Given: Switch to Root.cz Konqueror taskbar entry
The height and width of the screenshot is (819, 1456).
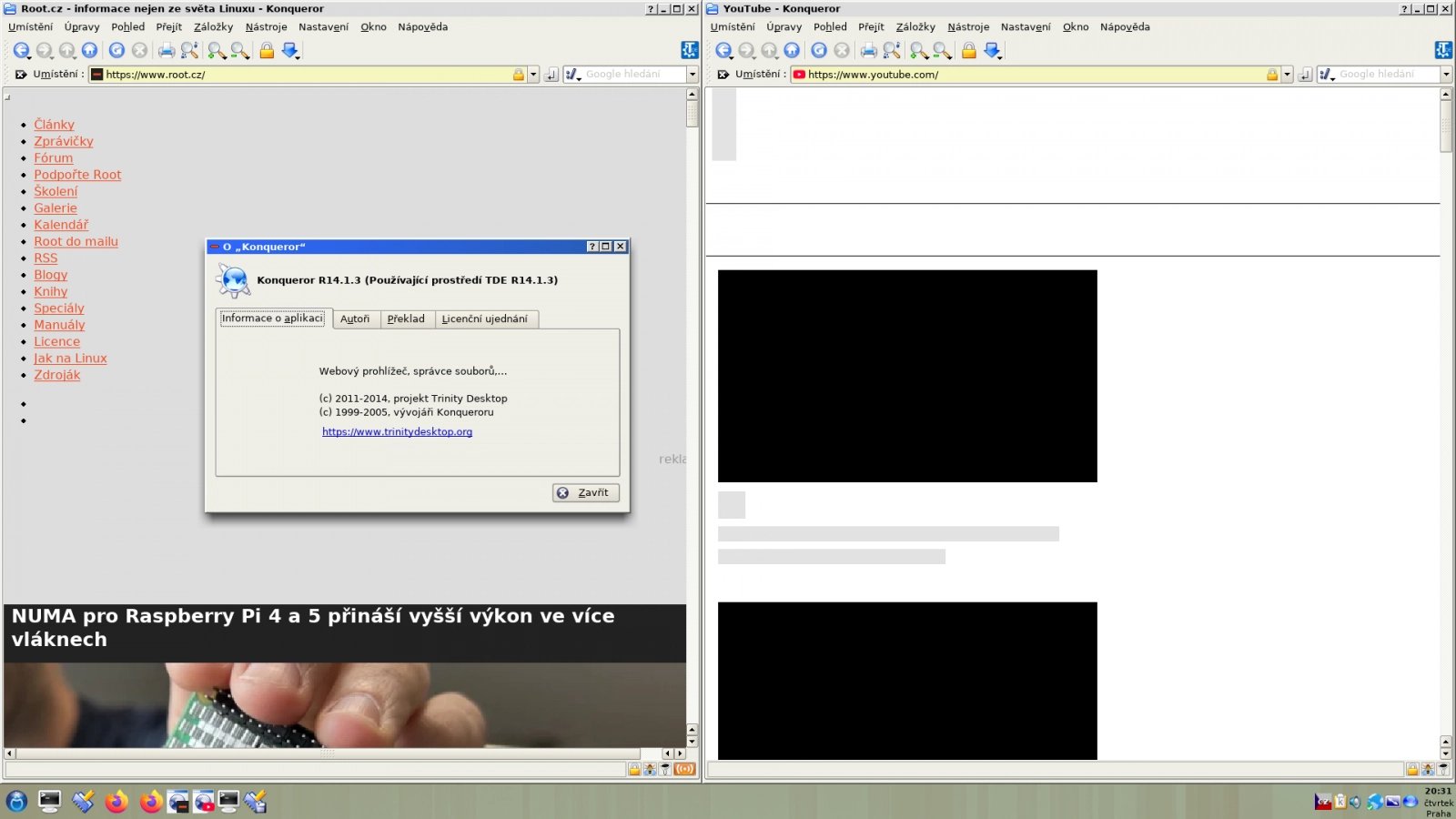Looking at the screenshot, I should click(178, 801).
